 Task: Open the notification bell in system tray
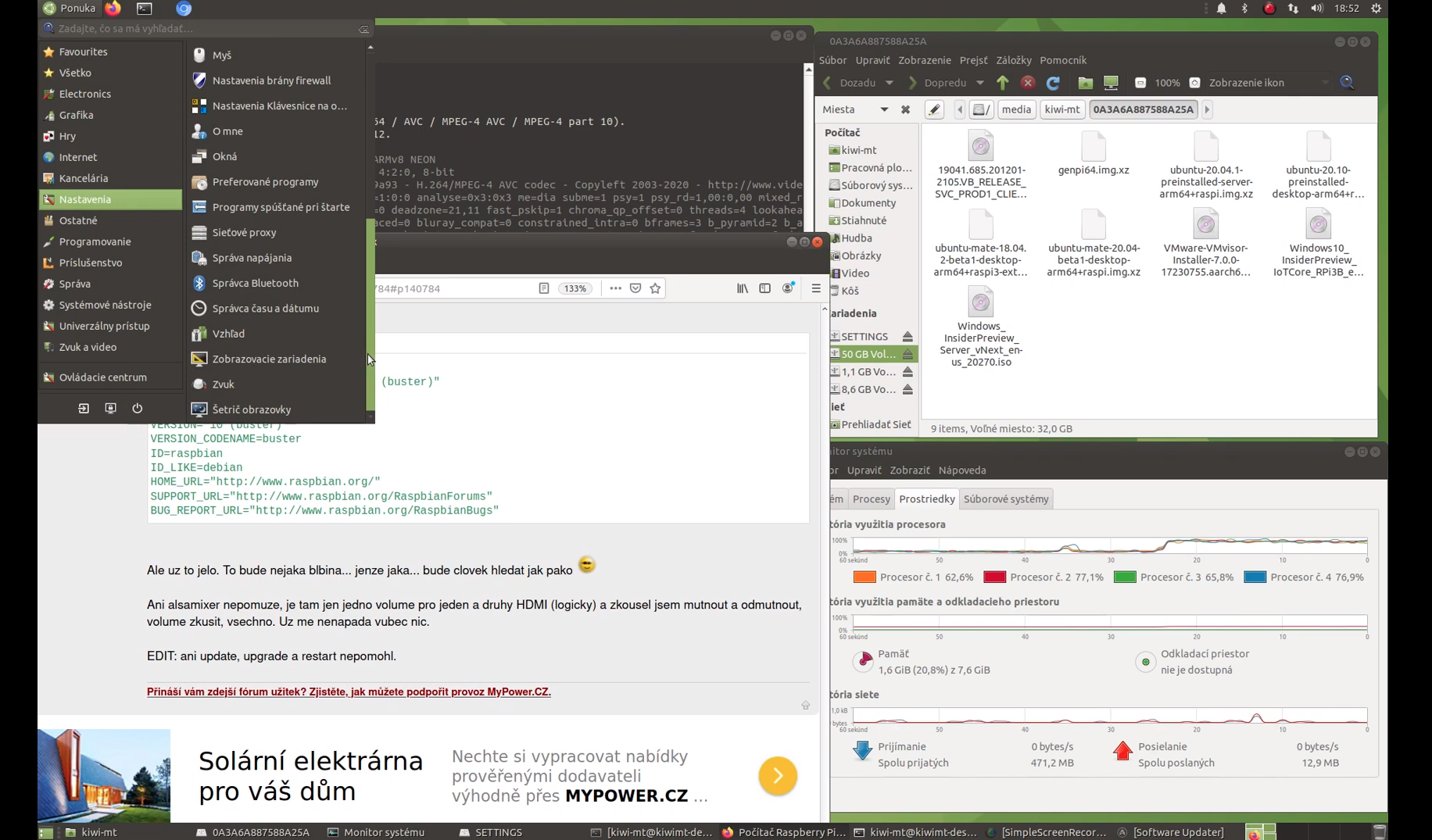(x=1221, y=9)
